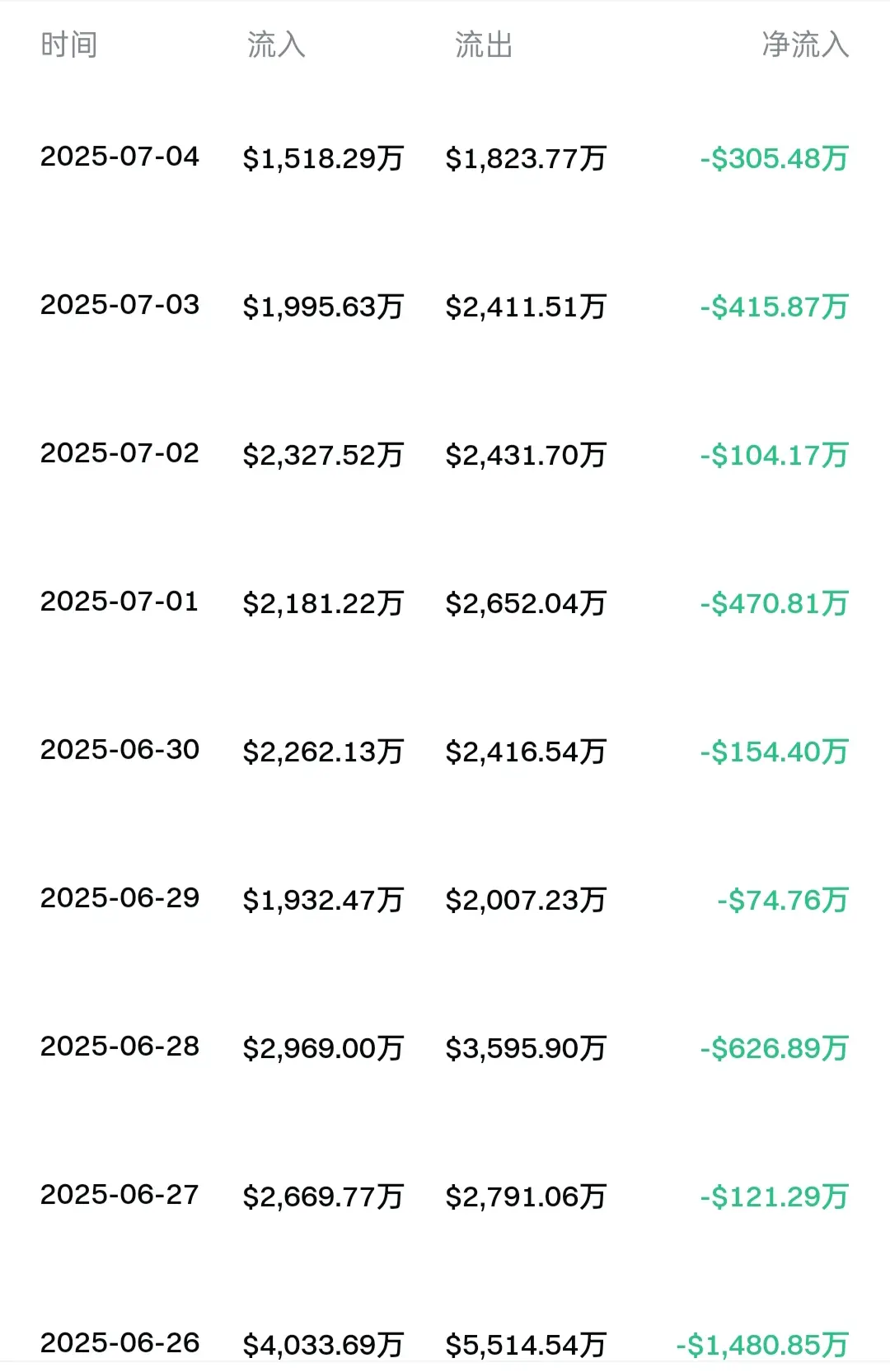Select the $2,327.52万 inflow value
890x1372 pixels.
pos(323,455)
